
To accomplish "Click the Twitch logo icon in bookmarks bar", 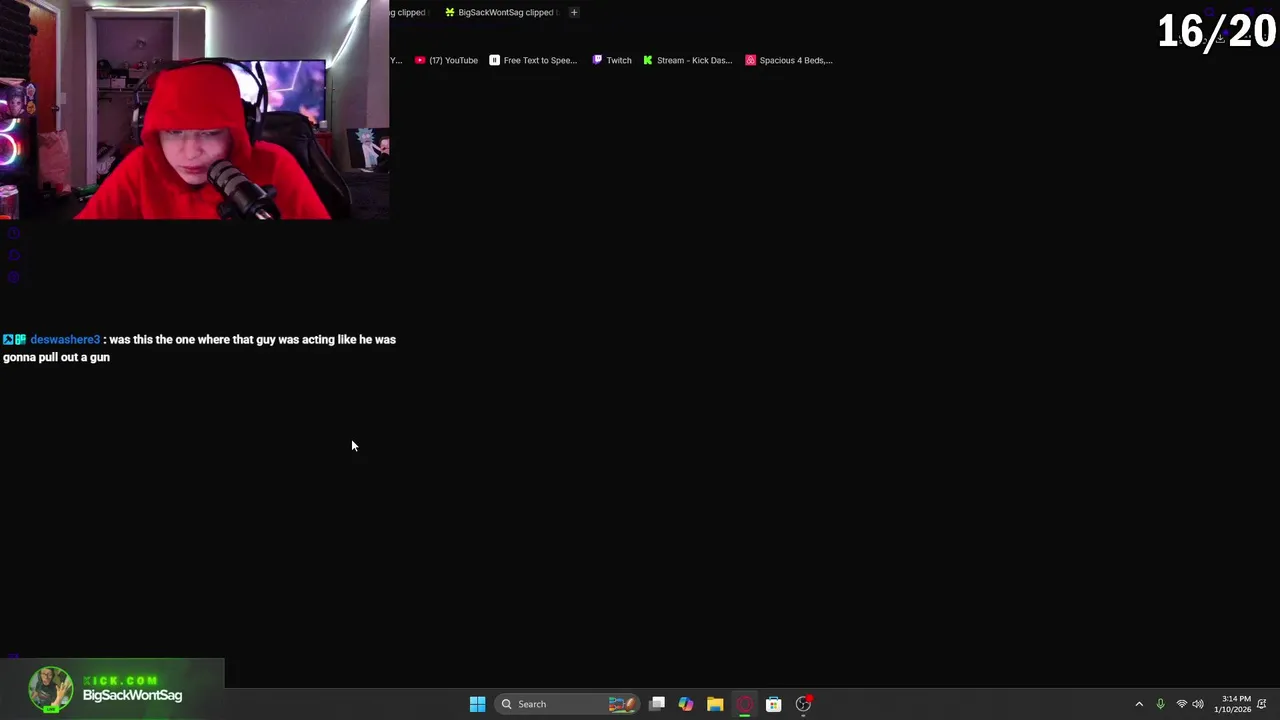I will [597, 60].
